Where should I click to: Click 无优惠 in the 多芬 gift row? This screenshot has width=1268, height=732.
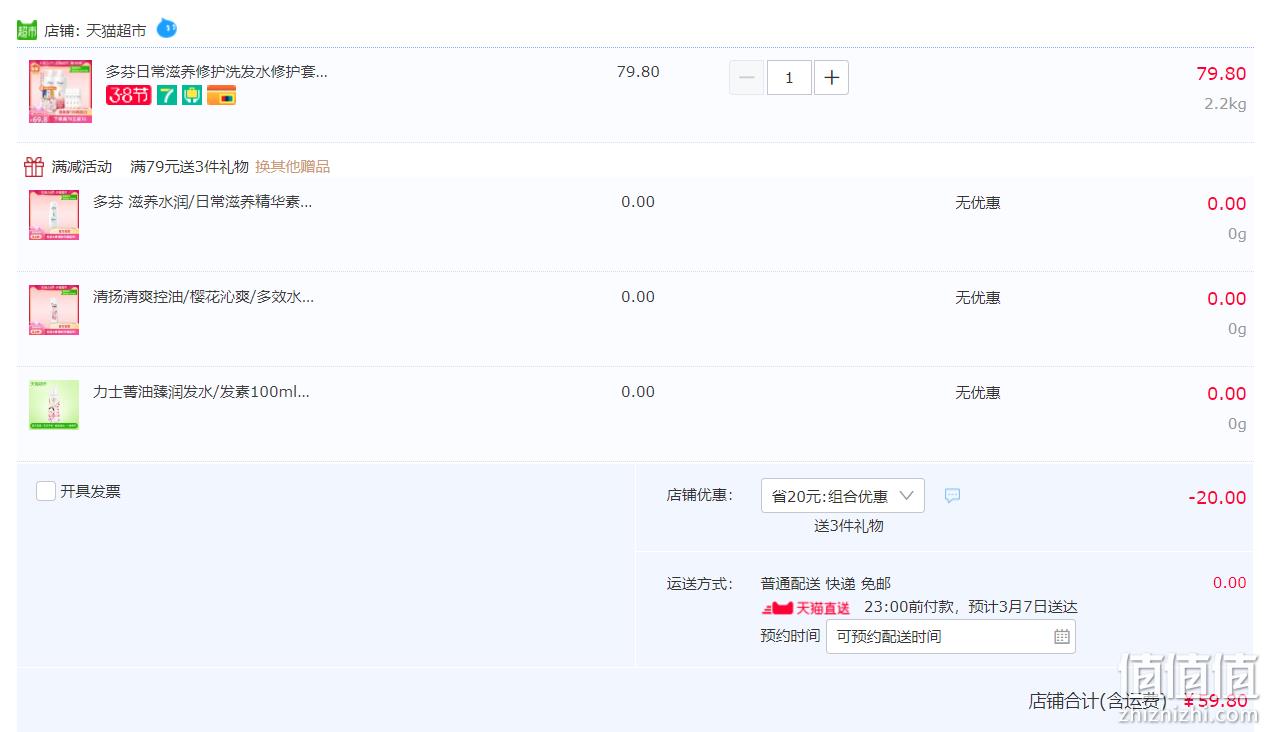[978, 203]
